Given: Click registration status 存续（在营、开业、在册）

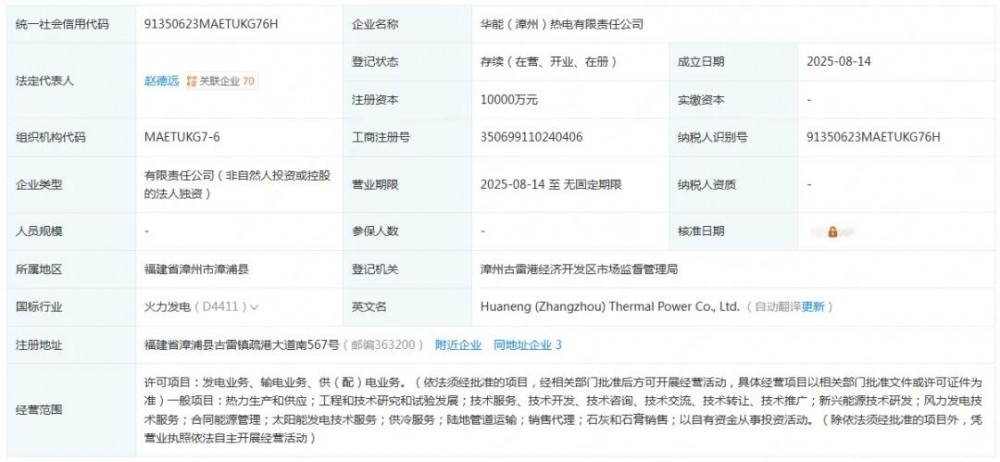Looking at the screenshot, I should [548, 62].
